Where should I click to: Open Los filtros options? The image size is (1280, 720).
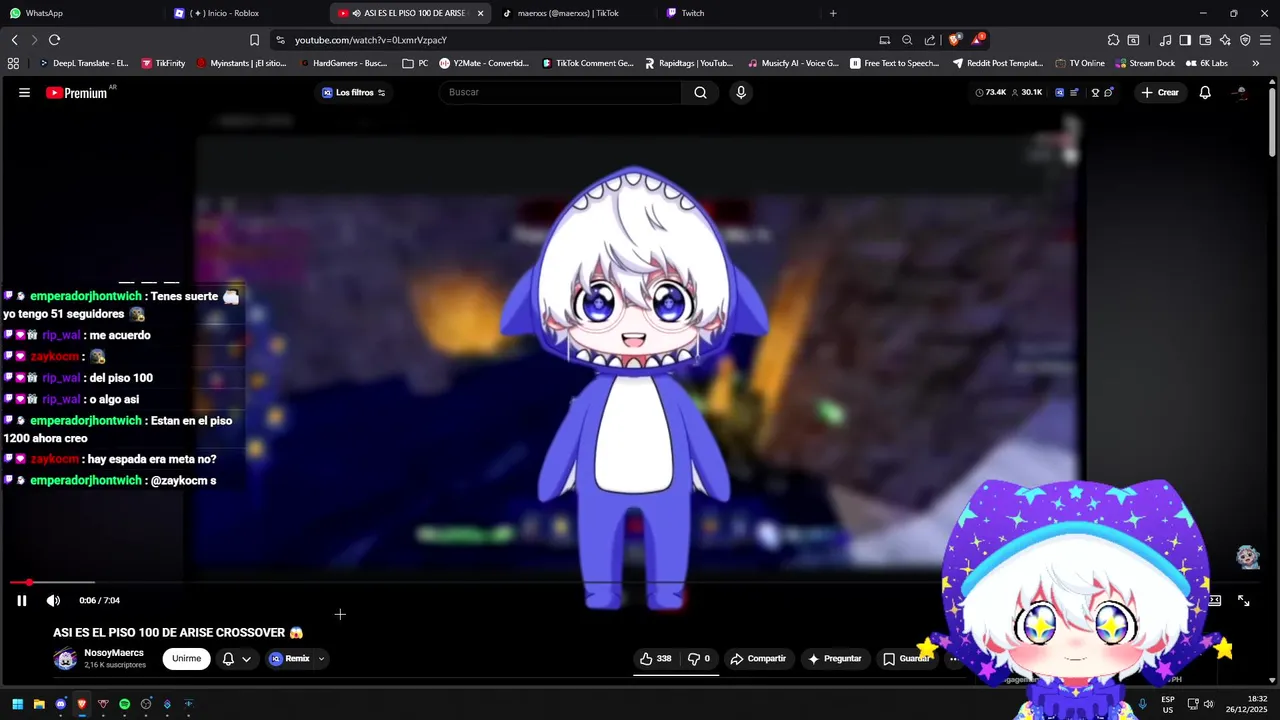[x=353, y=92]
